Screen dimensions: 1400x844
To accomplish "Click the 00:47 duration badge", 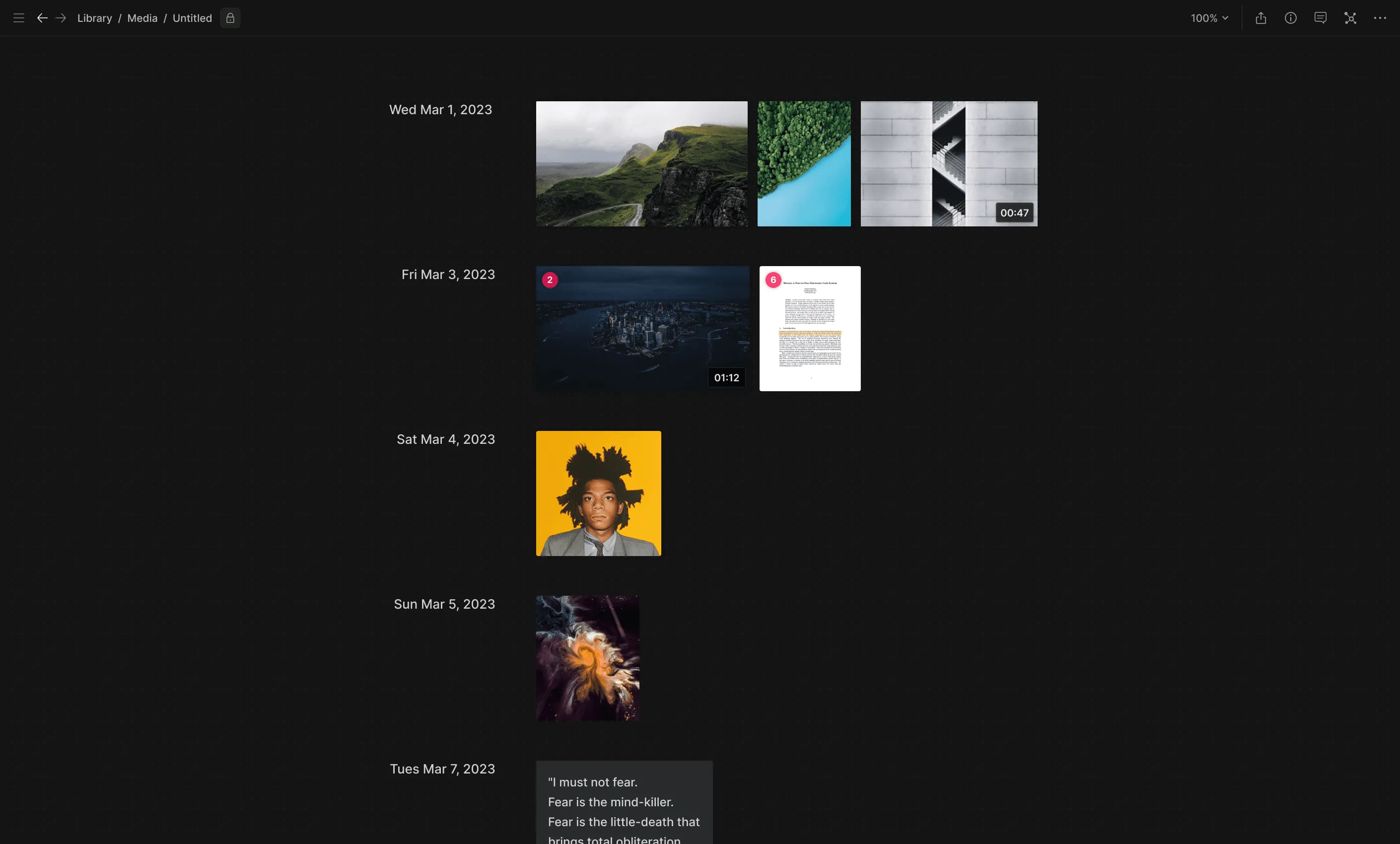I will tap(1014, 212).
